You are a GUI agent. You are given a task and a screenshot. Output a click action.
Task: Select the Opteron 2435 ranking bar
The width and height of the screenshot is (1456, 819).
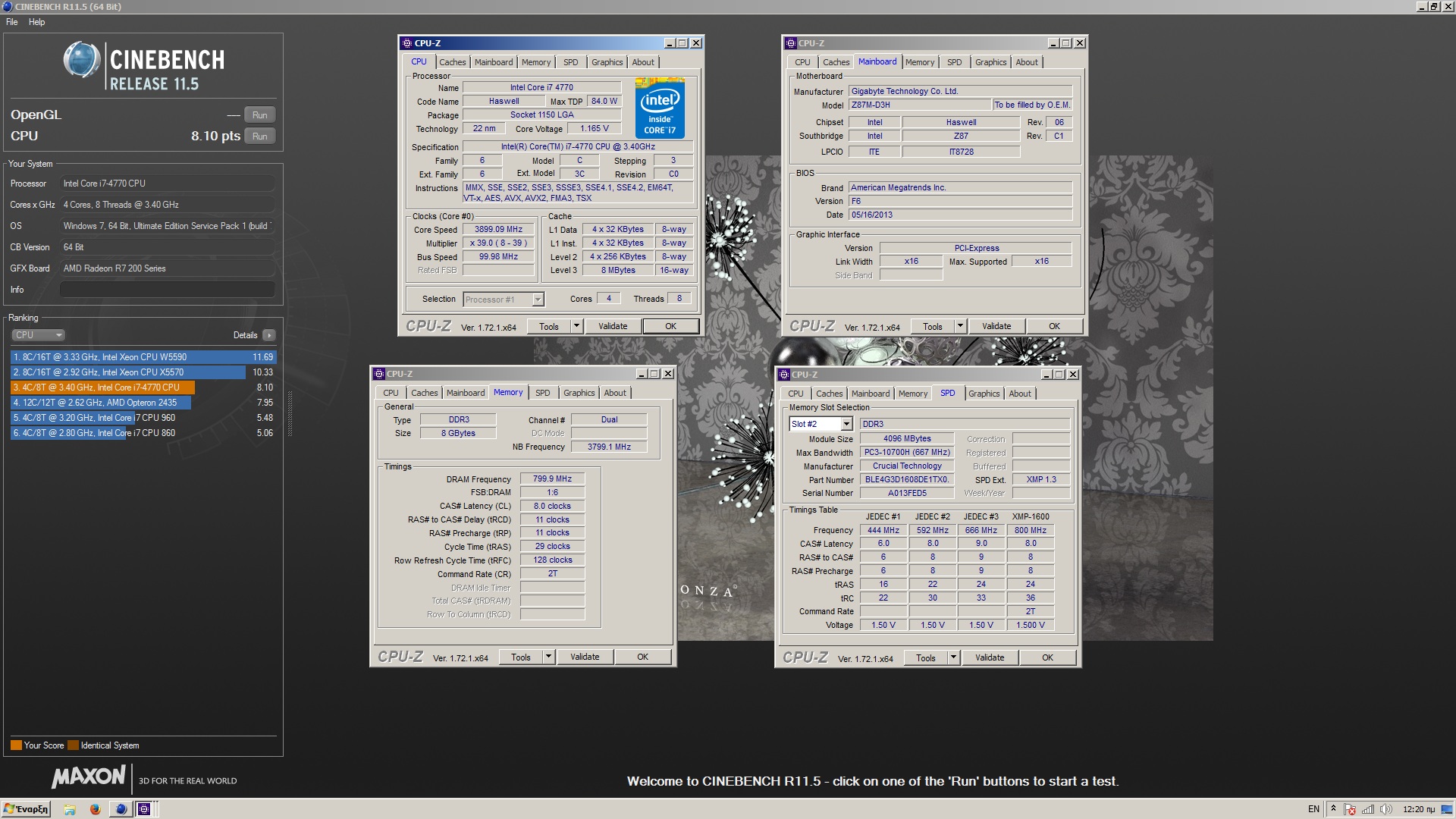[x=101, y=403]
